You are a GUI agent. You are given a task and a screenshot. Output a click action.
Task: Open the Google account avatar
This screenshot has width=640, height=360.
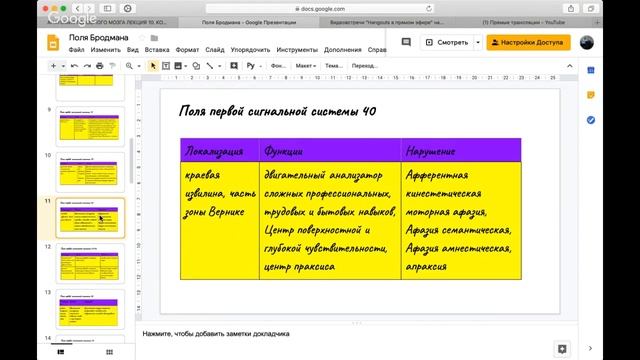[x=587, y=42]
